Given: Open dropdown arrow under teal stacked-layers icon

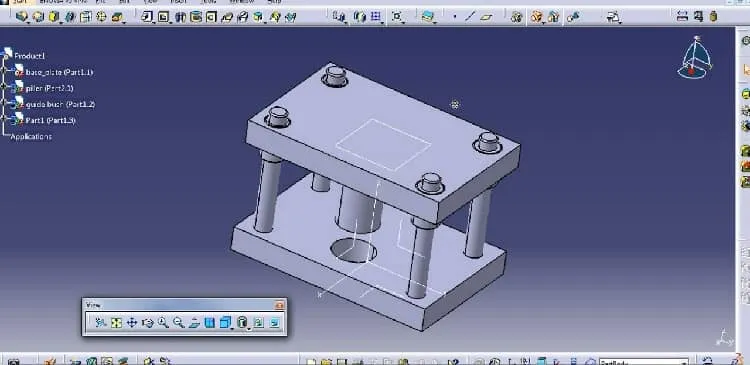Looking at the screenshot, I should click(x=435, y=22).
